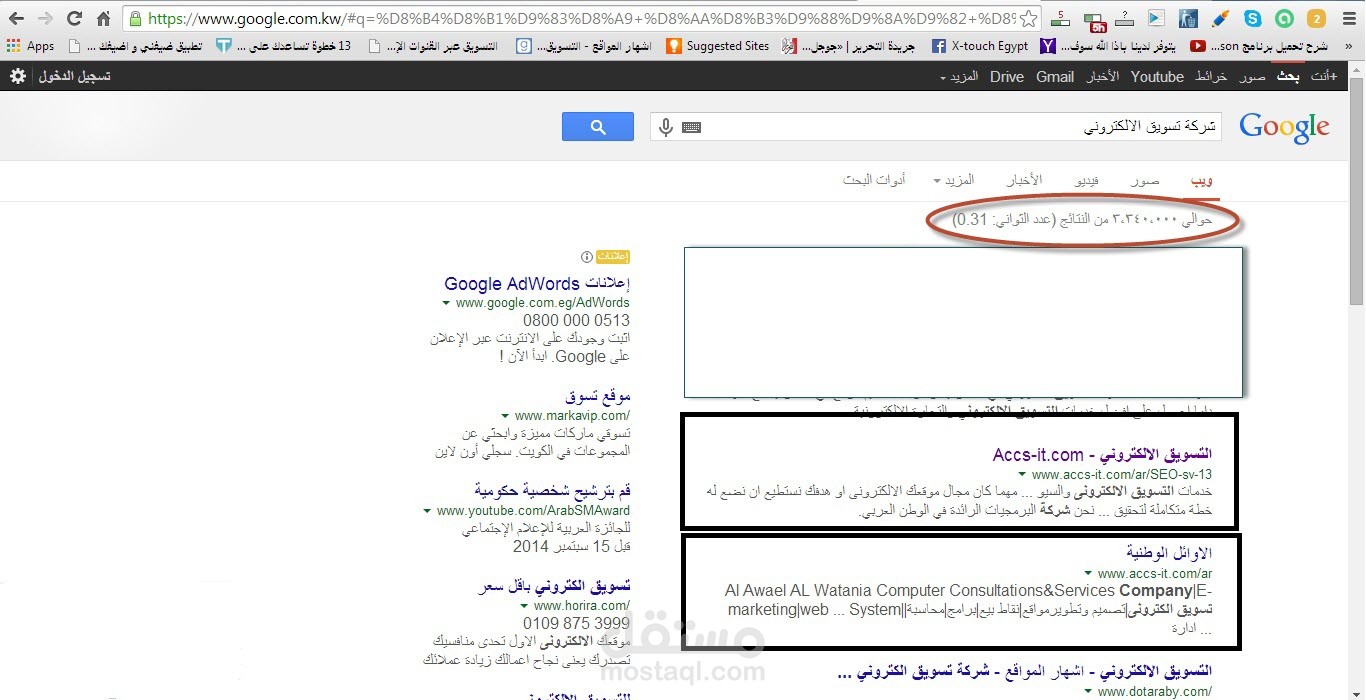Open the قم بترشيح شخصية حكومية ad
Screen dimensions: 1366x700
click(x=552, y=491)
